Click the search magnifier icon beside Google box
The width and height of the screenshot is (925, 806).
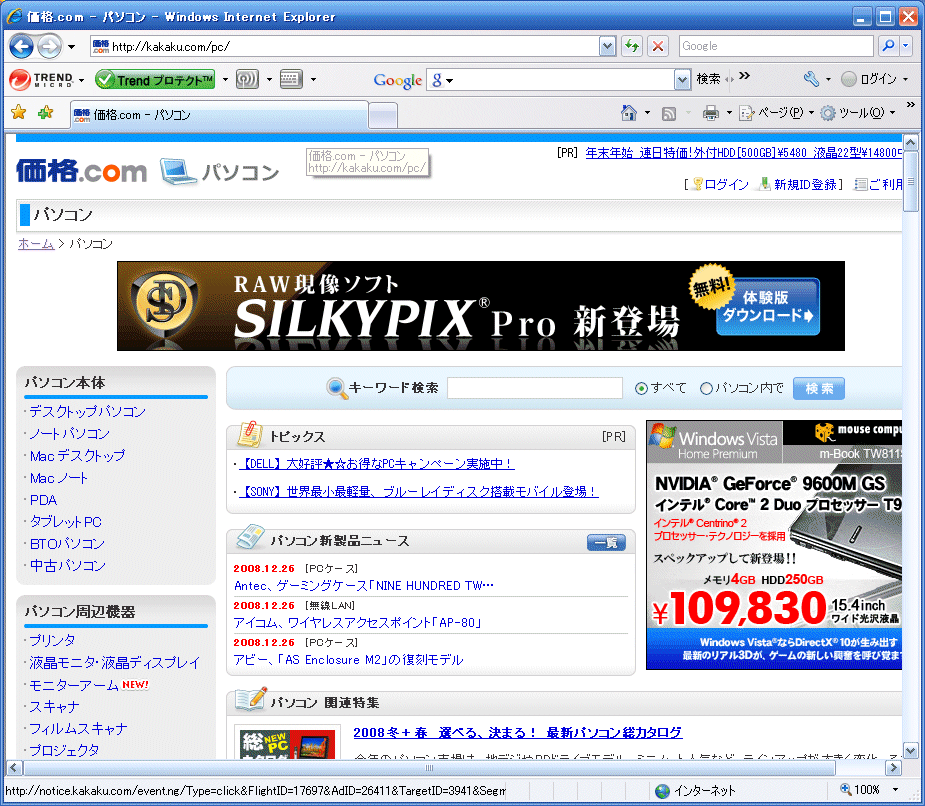tap(888, 45)
